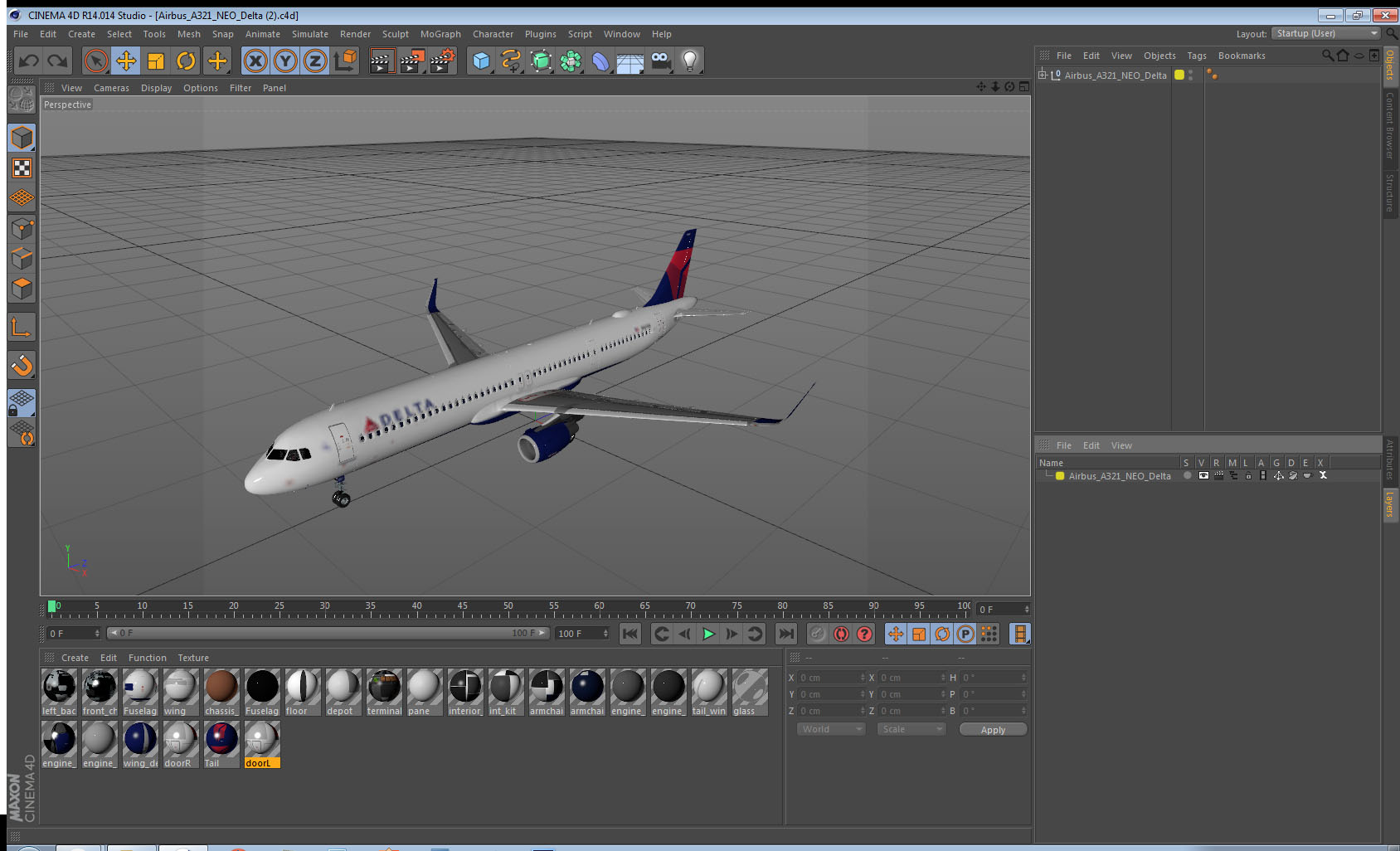Switch to Model mode in the left palette
1400x851 pixels.
pyautogui.click(x=22, y=138)
